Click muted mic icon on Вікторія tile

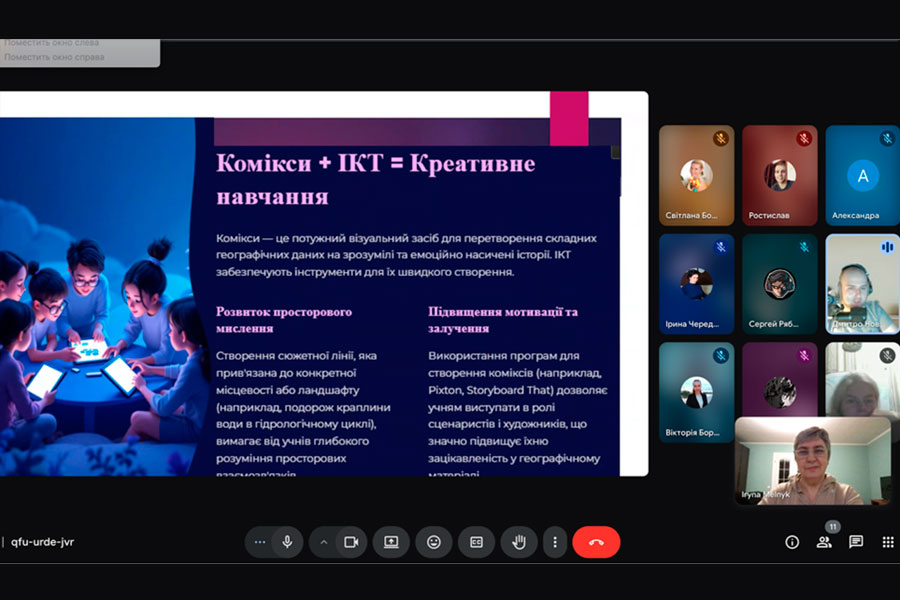(x=720, y=355)
